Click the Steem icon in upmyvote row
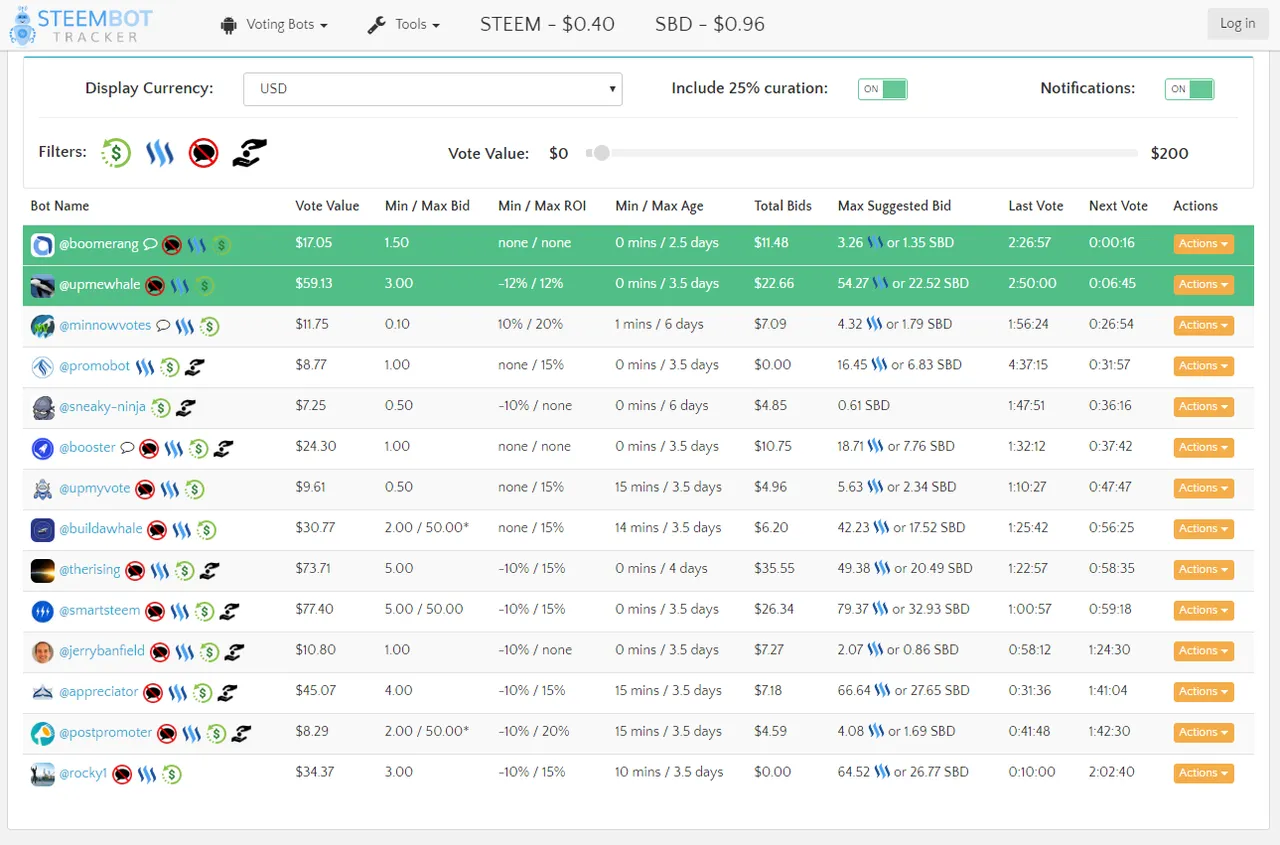1280x845 pixels. [170, 489]
